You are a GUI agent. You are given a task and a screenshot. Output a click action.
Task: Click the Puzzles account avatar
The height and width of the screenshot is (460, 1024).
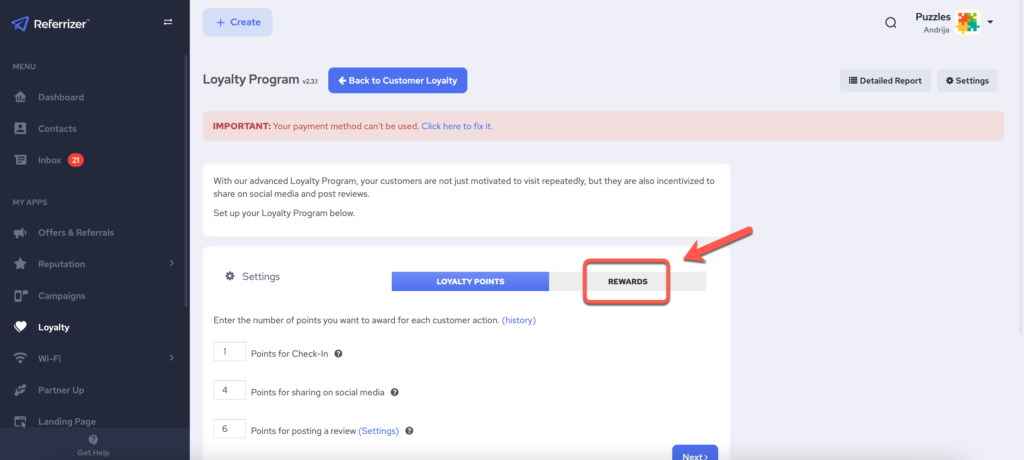point(967,22)
